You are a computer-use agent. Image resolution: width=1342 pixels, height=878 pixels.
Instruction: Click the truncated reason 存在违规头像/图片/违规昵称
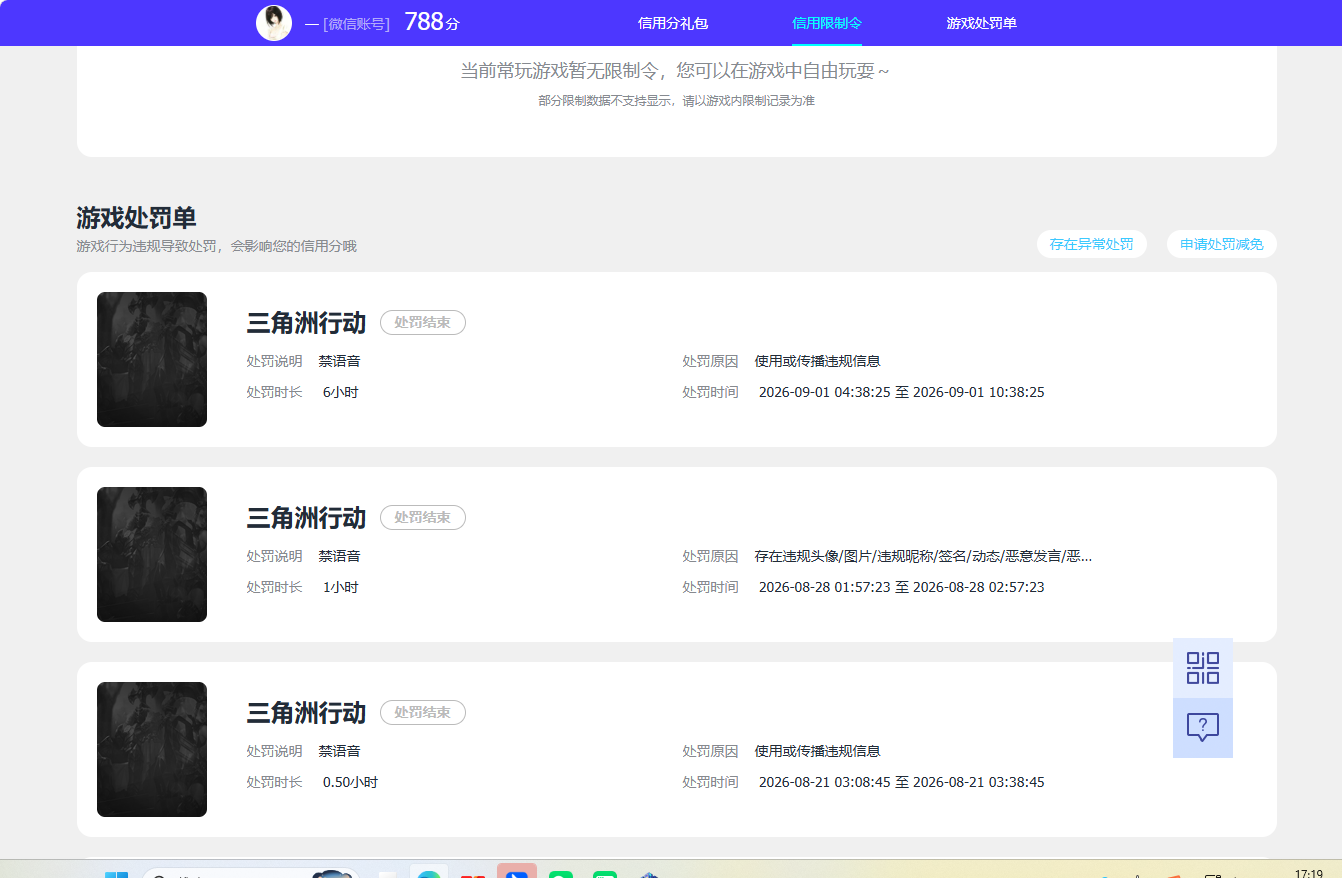pyautogui.click(x=923, y=556)
